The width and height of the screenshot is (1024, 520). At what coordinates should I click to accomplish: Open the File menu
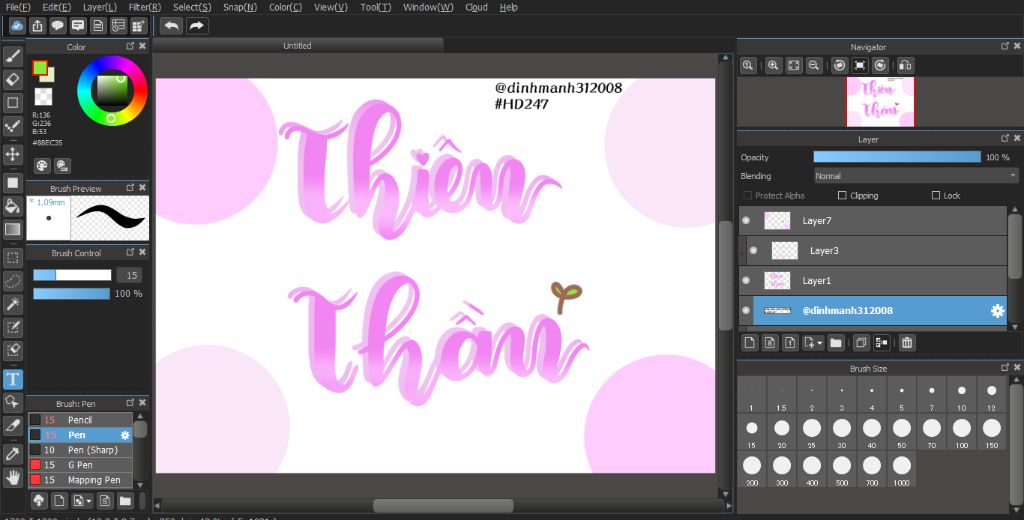[x=18, y=7]
